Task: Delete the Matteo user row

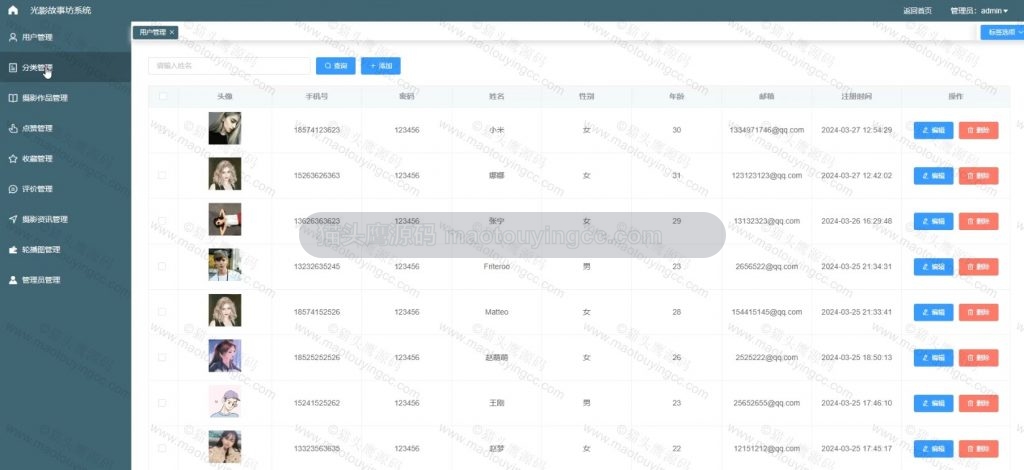Action: coord(978,312)
